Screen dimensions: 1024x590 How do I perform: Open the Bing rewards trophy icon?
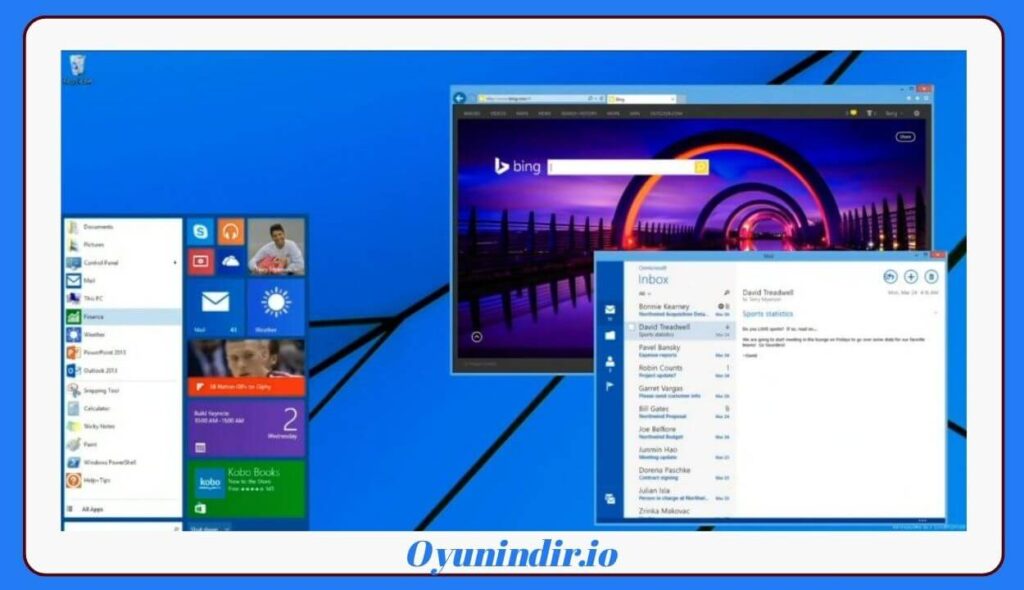(870, 114)
